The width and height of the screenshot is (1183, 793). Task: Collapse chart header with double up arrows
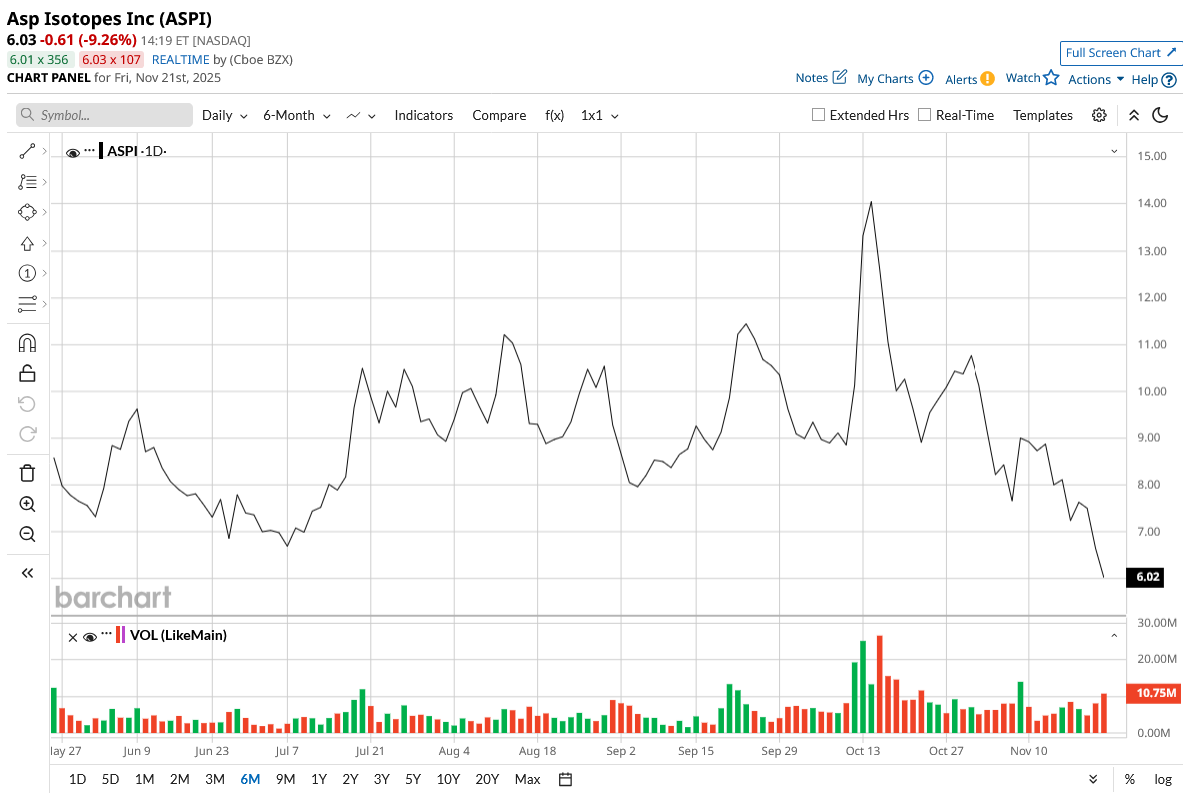tap(1133, 115)
